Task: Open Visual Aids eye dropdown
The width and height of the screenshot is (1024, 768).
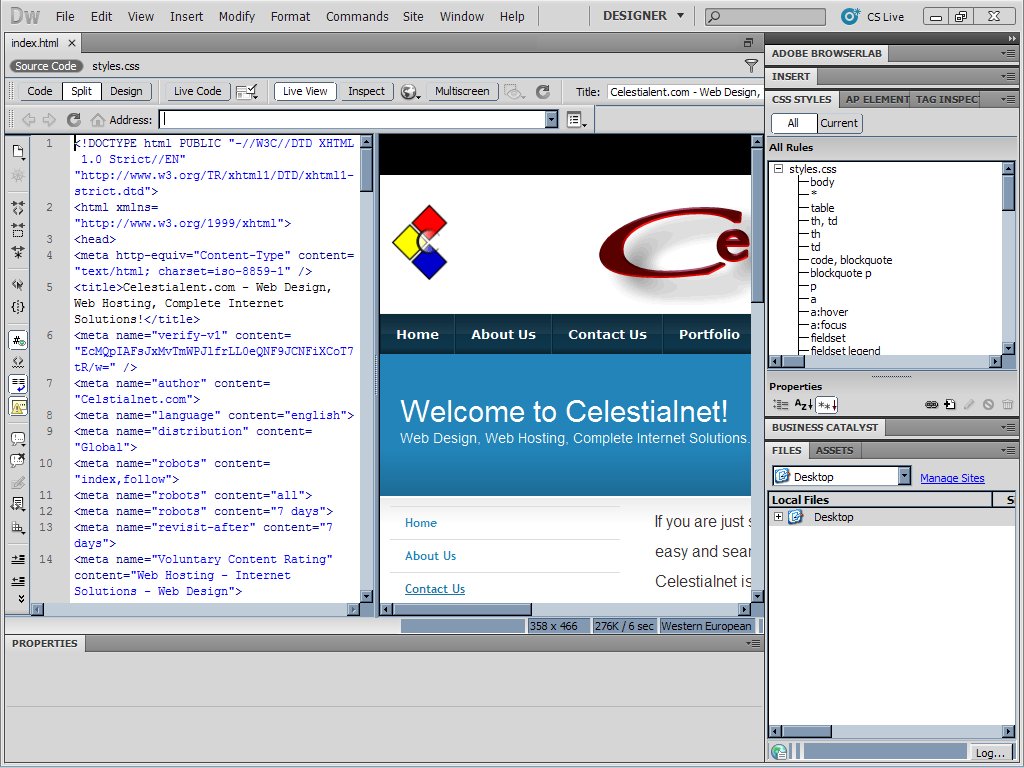Action: [514, 92]
